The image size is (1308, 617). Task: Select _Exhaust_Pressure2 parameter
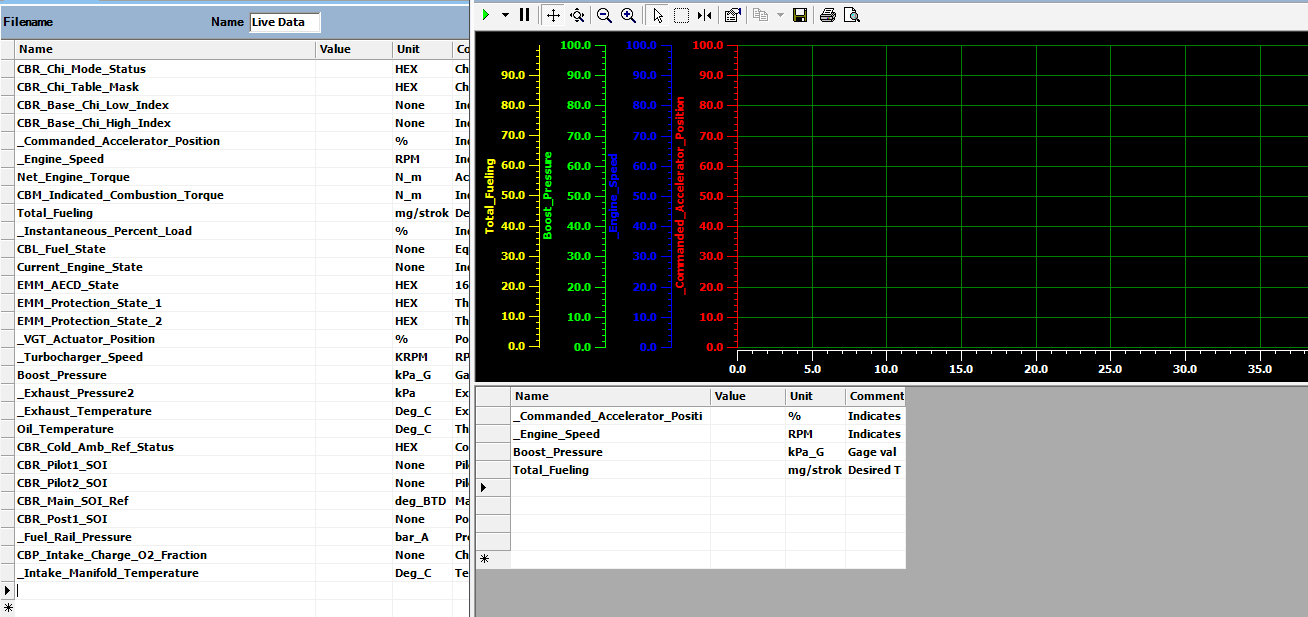point(75,393)
